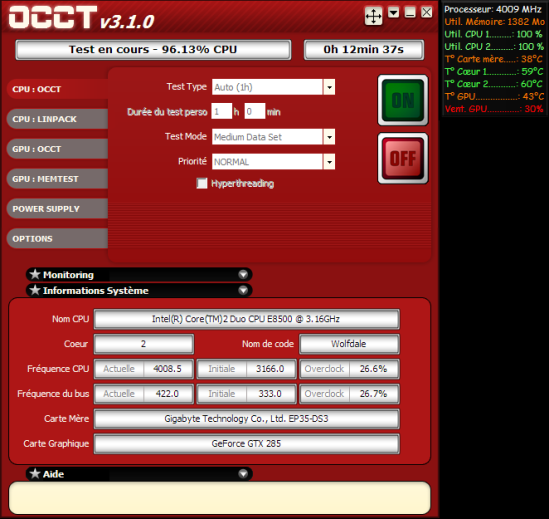Open the Test Type dropdown
This screenshot has height=519, width=549.
click(x=329, y=87)
